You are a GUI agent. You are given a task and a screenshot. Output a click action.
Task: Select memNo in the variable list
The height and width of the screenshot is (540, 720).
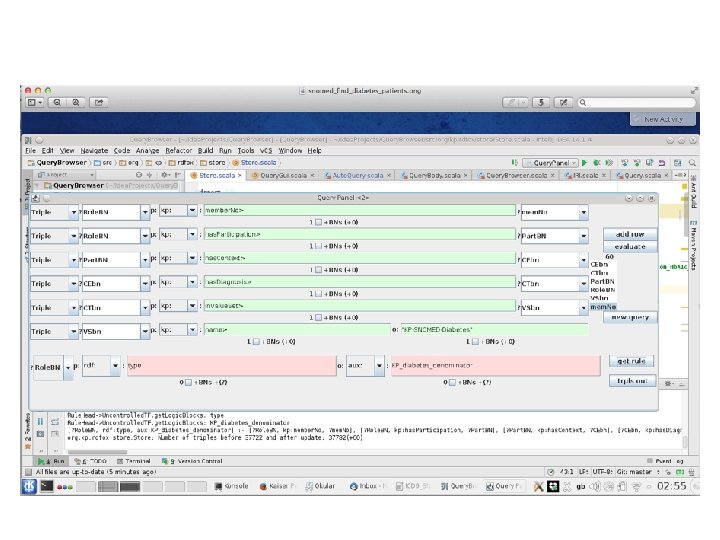(603, 307)
